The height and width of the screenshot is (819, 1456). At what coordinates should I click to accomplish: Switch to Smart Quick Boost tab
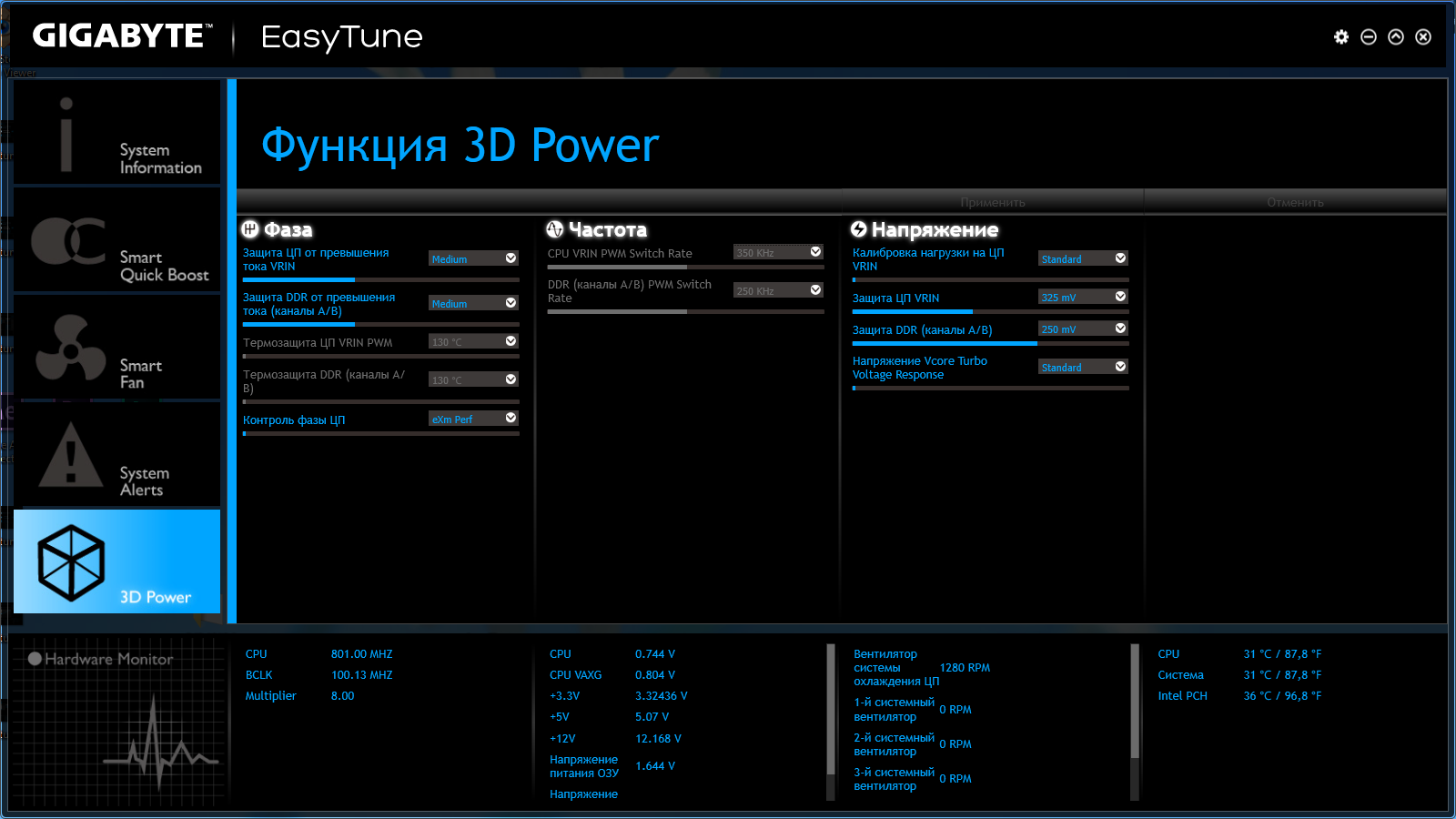pyautogui.click(x=117, y=240)
